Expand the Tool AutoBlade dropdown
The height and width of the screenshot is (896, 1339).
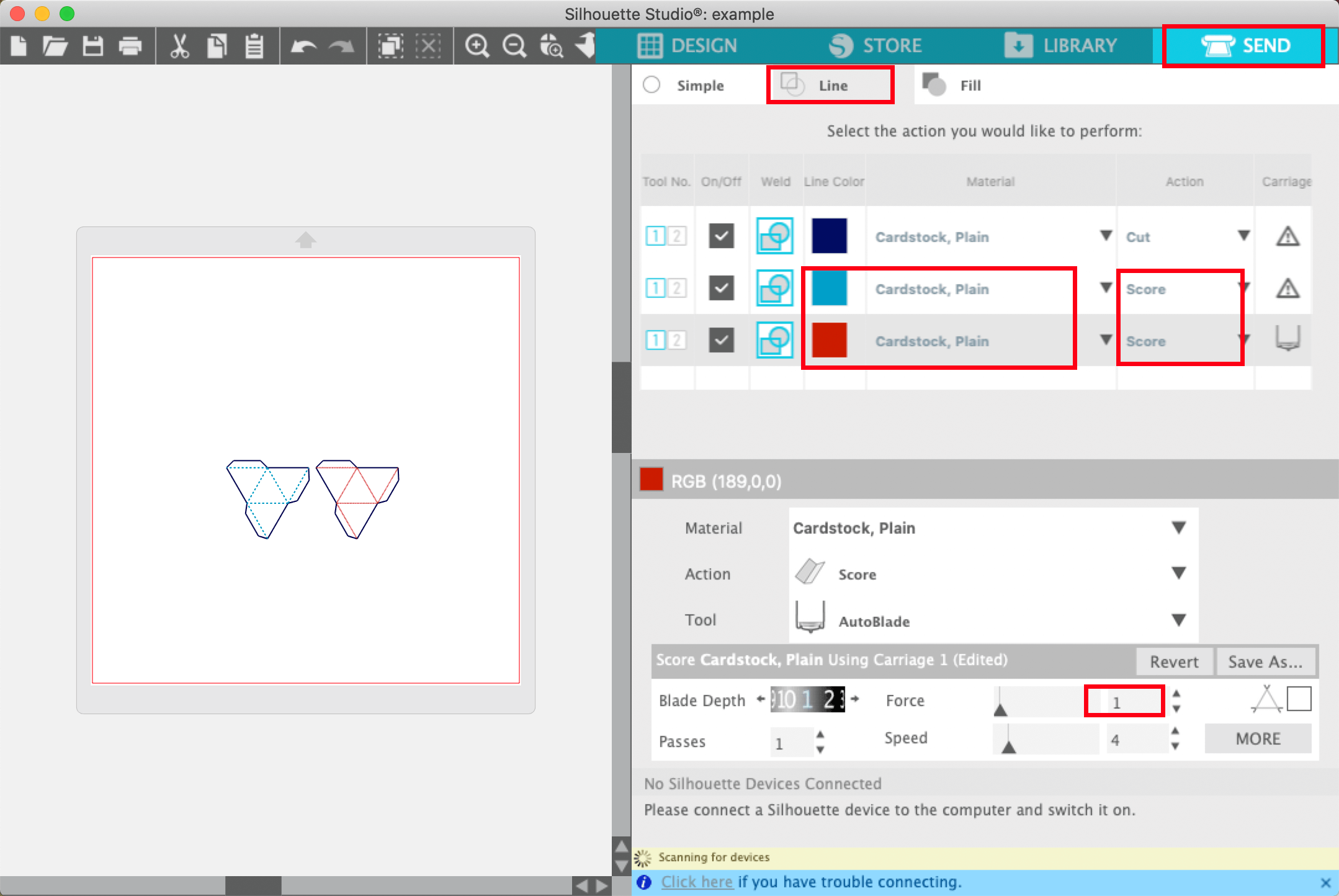point(1178,620)
